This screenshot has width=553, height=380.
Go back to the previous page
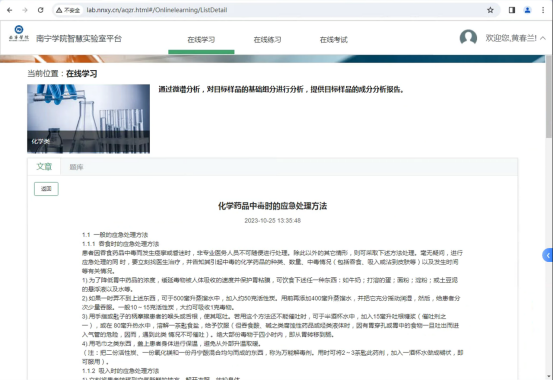pyautogui.click(x=10, y=10)
